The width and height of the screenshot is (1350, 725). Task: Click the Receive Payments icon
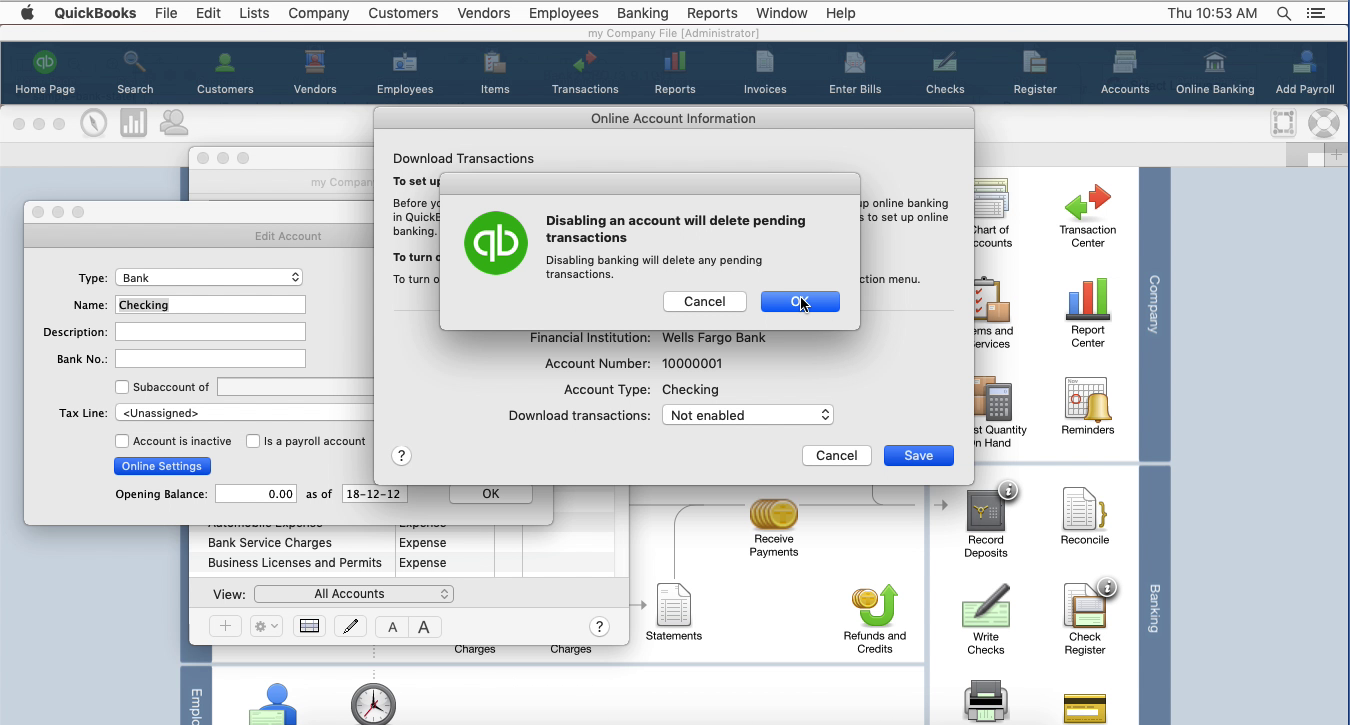point(774,528)
